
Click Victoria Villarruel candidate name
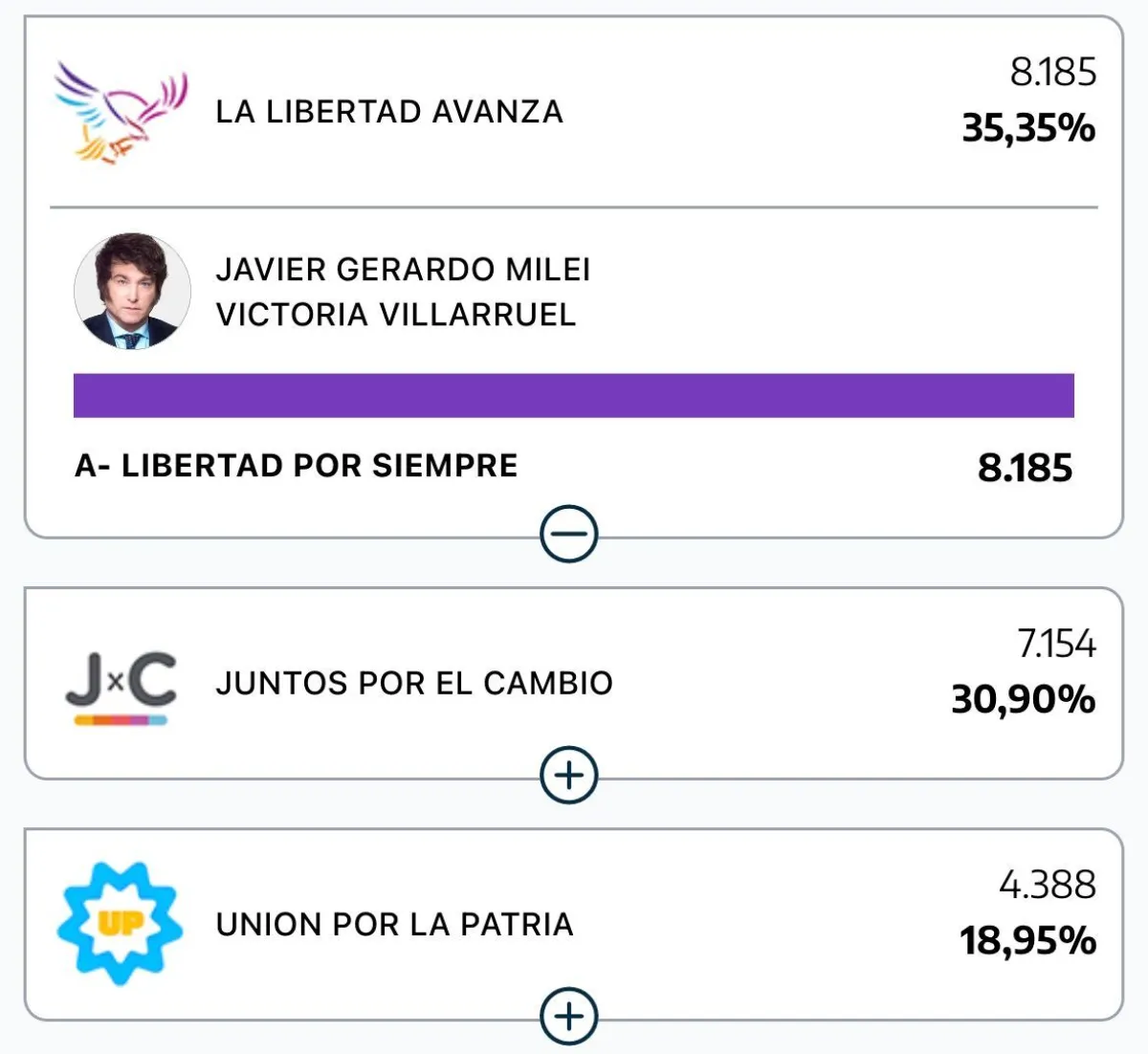tap(396, 315)
